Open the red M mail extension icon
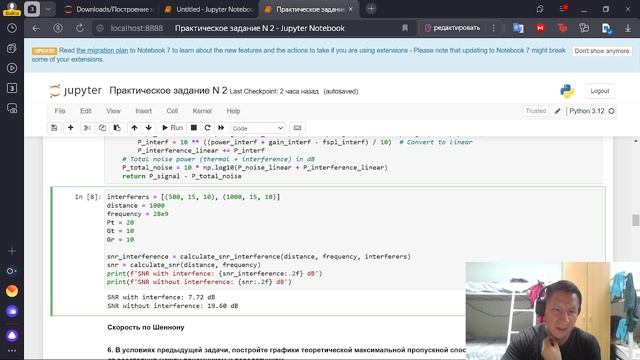640x360 pixels. pyautogui.click(x=540, y=28)
